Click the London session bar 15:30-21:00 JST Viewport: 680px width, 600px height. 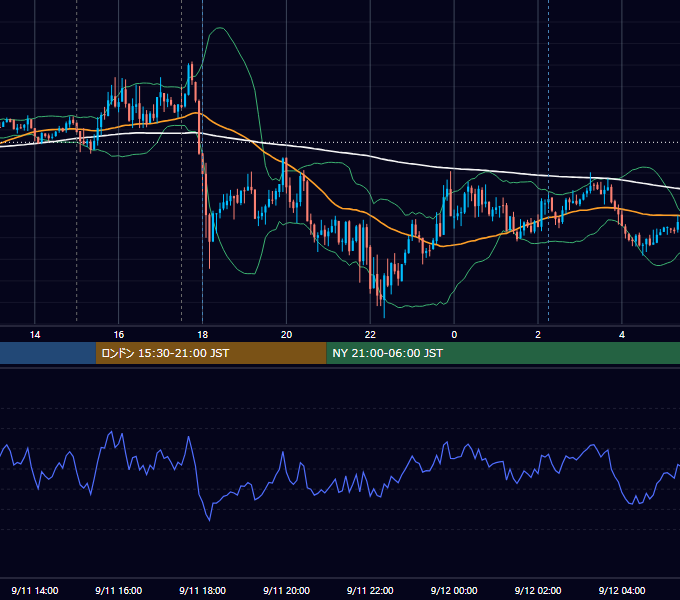tap(211, 353)
